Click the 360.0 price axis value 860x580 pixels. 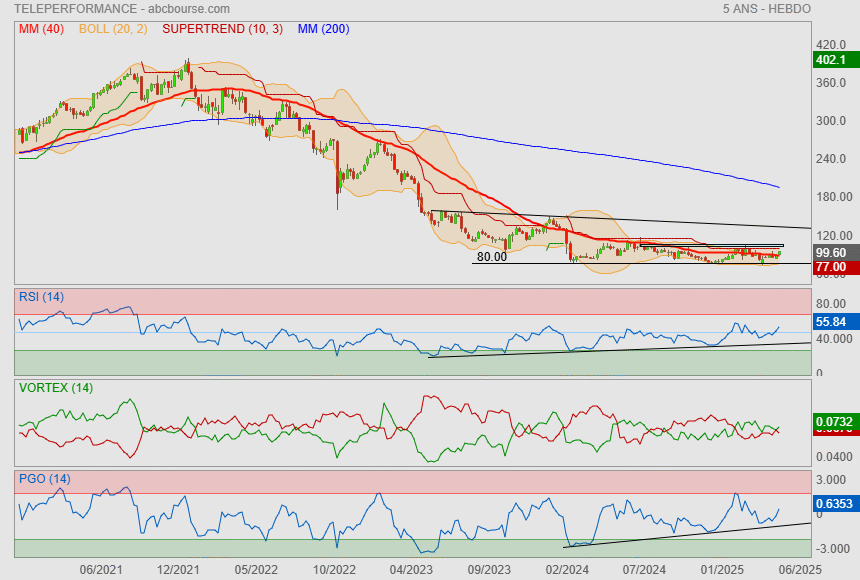(x=831, y=83)
